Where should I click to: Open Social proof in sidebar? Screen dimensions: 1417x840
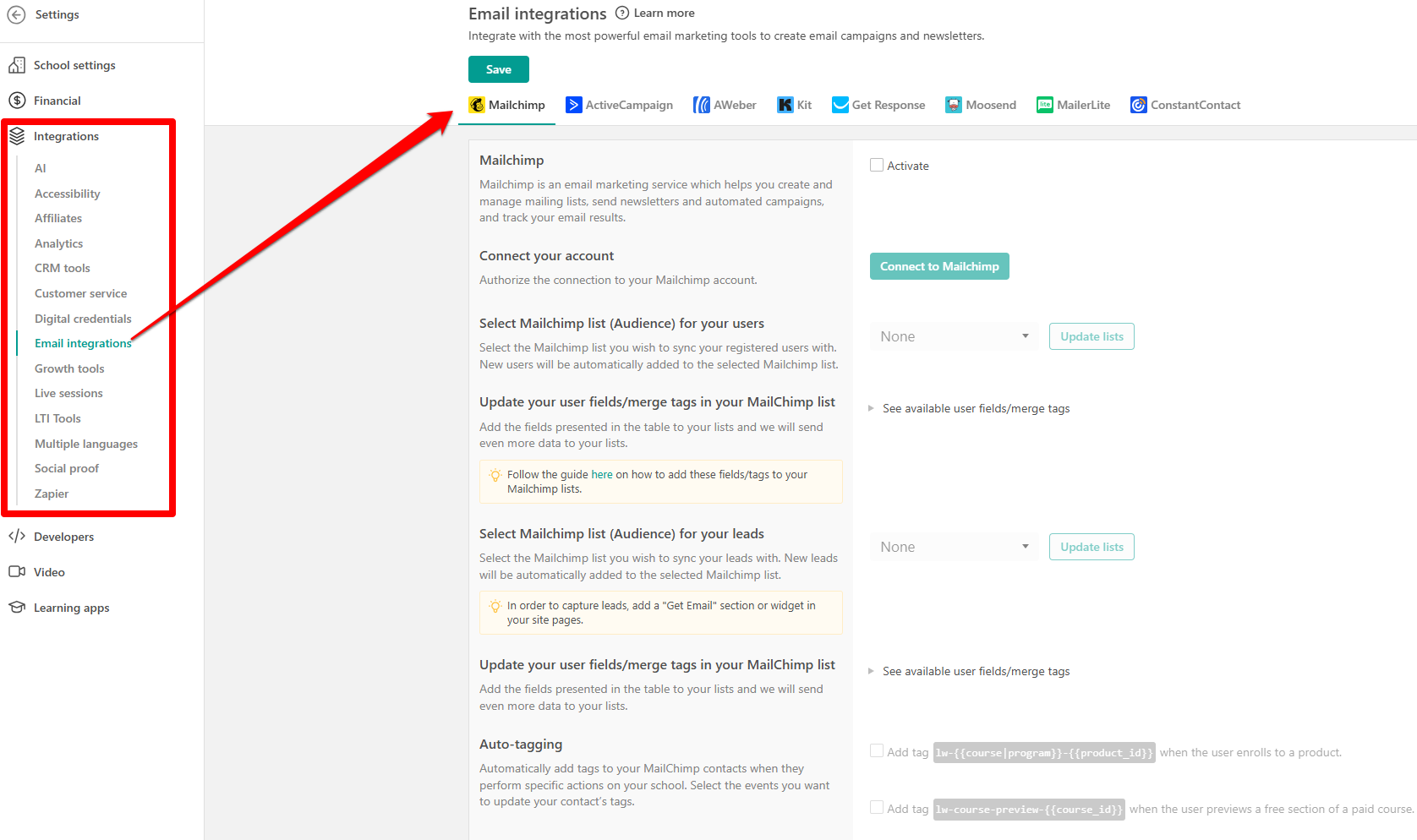point(67,468)
